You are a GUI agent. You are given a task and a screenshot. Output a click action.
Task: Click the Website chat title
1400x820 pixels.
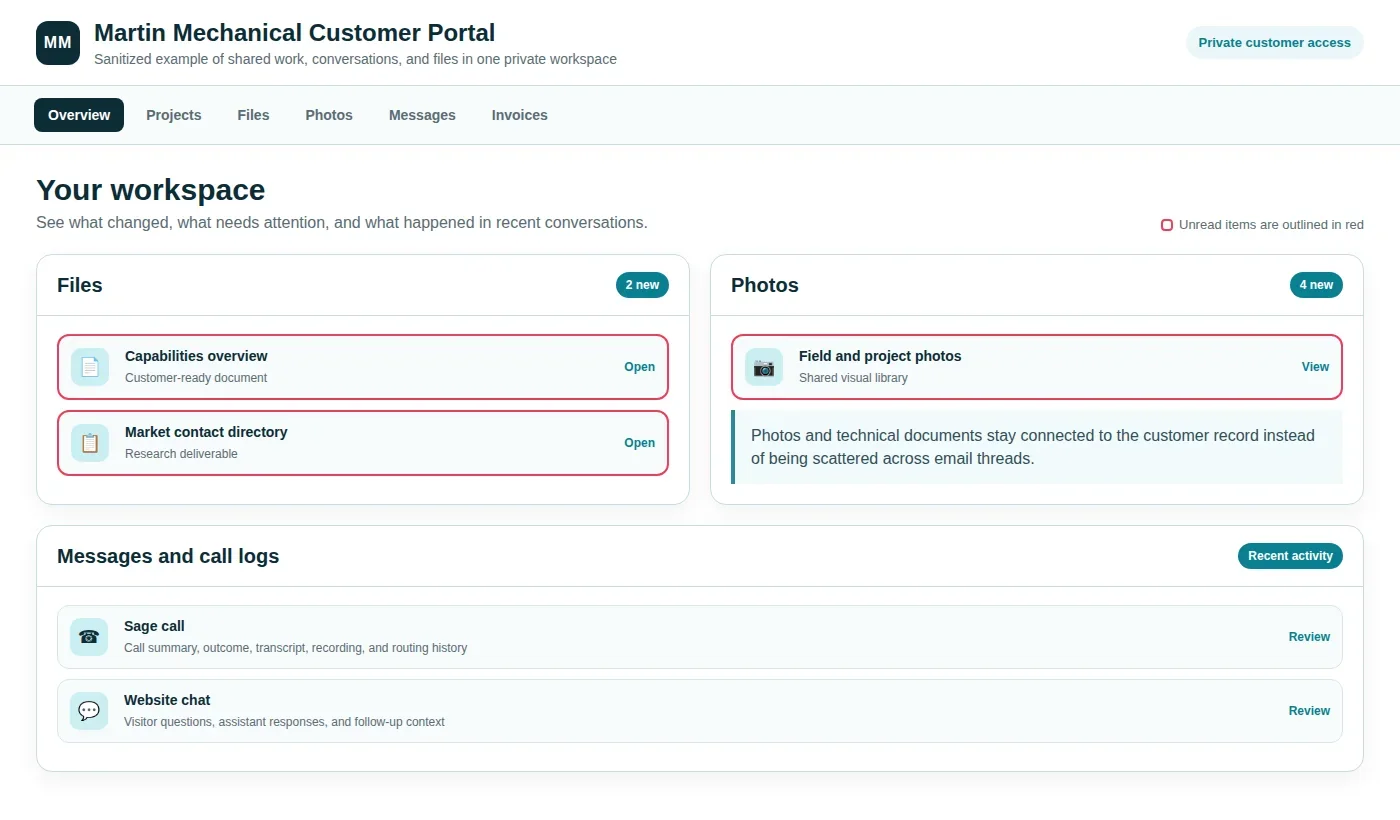point(167,700)
